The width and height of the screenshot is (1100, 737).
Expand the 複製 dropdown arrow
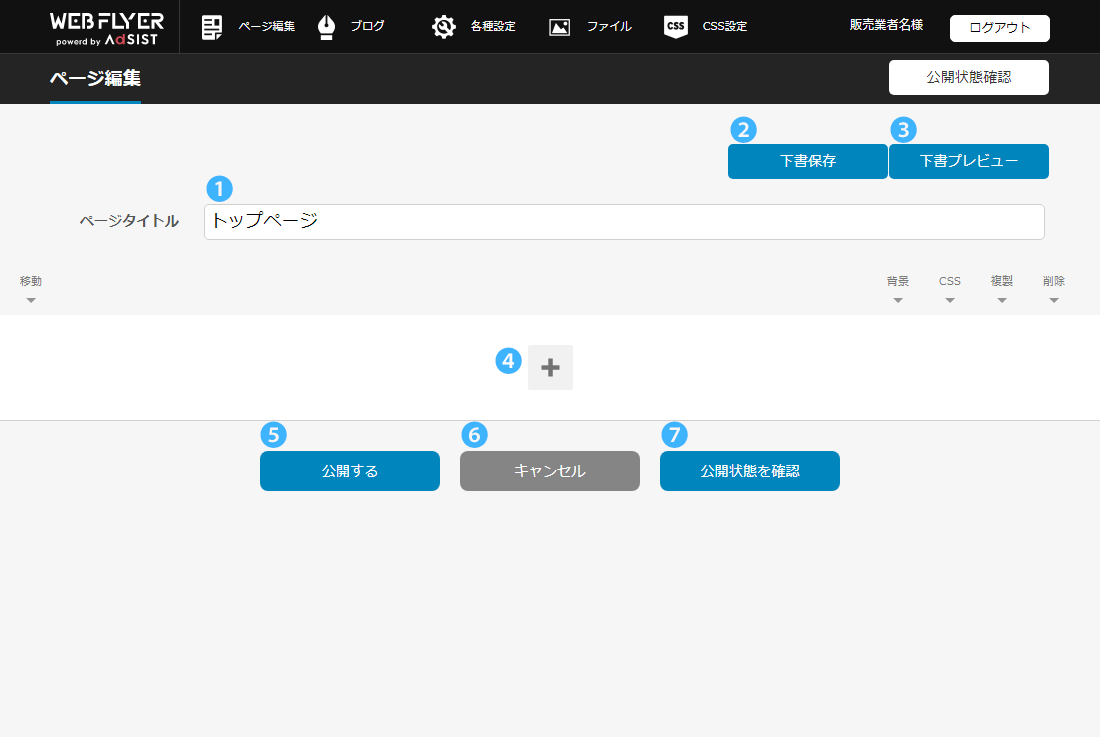[x=1002, y=300]
